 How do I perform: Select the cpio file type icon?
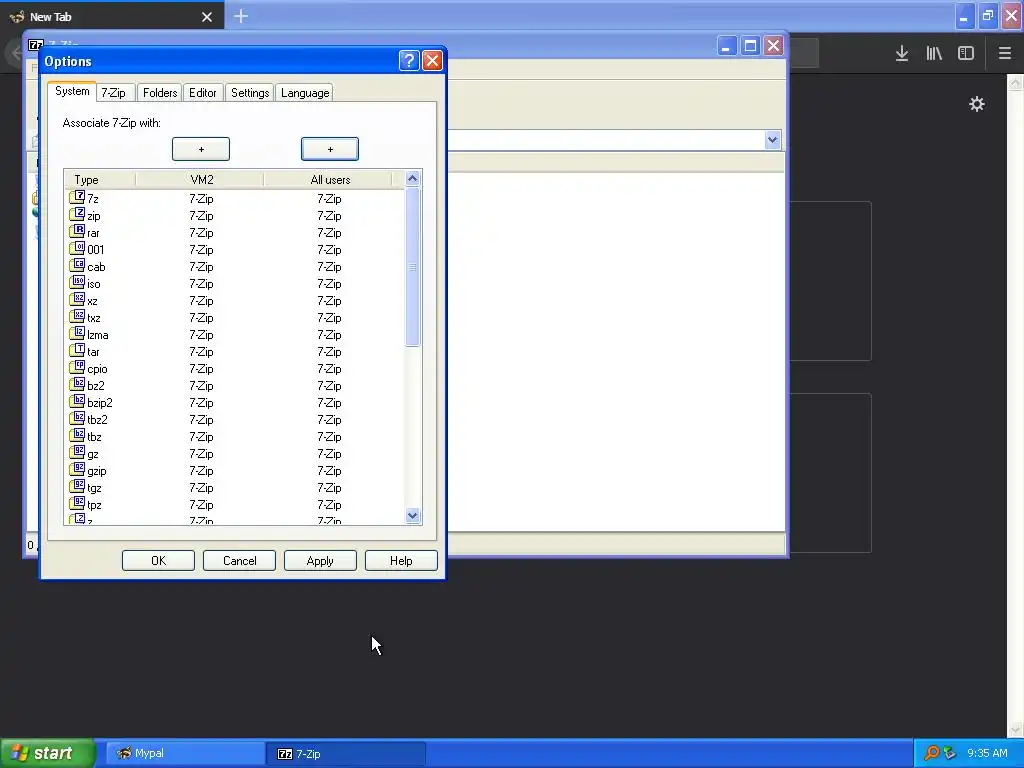click(x=77, y=366)
